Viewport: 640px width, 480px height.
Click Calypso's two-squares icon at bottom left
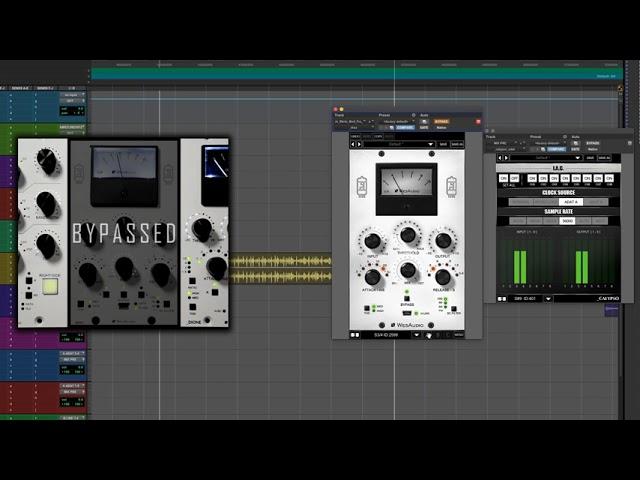(x=502, y=299)
